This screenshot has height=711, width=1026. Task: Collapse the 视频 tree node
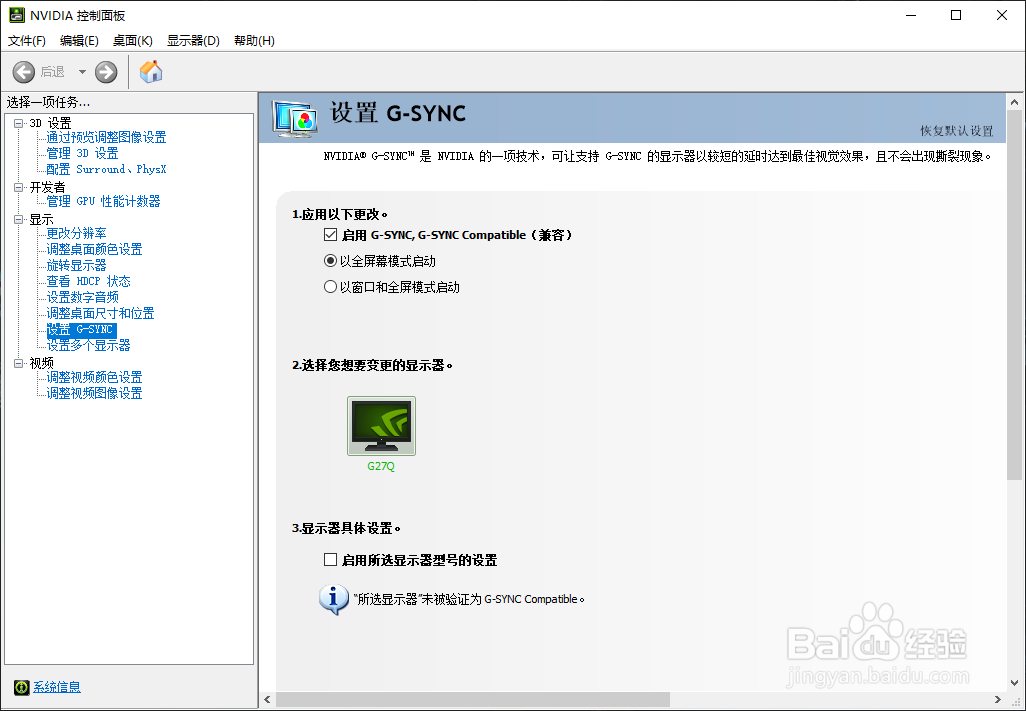19,363
